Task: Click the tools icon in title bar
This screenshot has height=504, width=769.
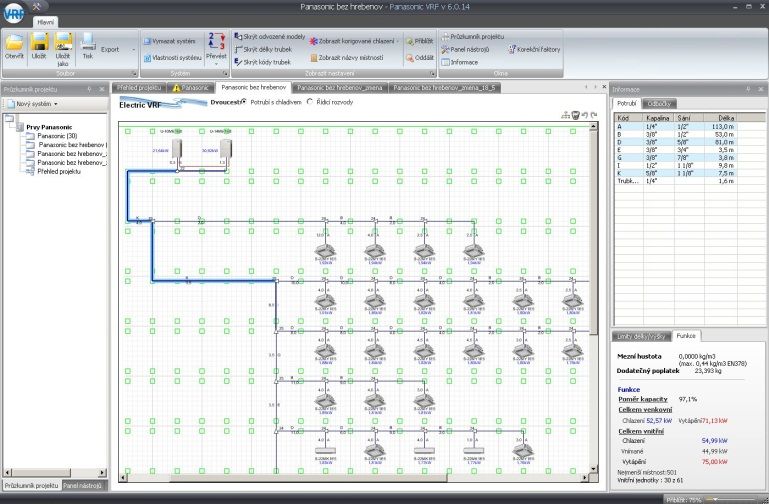Action: 36,6
